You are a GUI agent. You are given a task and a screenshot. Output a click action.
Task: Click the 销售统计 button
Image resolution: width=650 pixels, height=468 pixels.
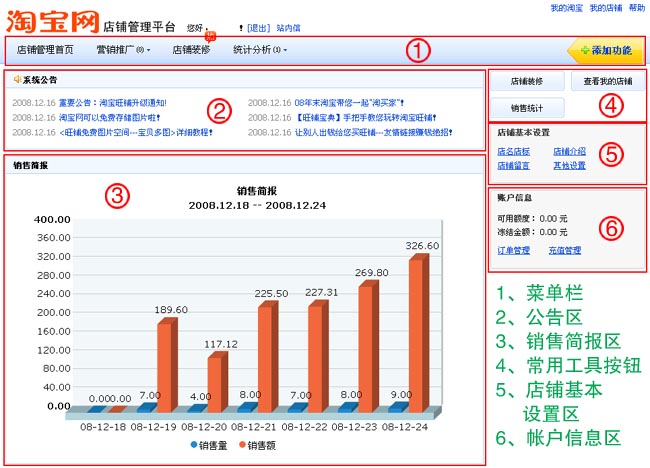point(527,108)
